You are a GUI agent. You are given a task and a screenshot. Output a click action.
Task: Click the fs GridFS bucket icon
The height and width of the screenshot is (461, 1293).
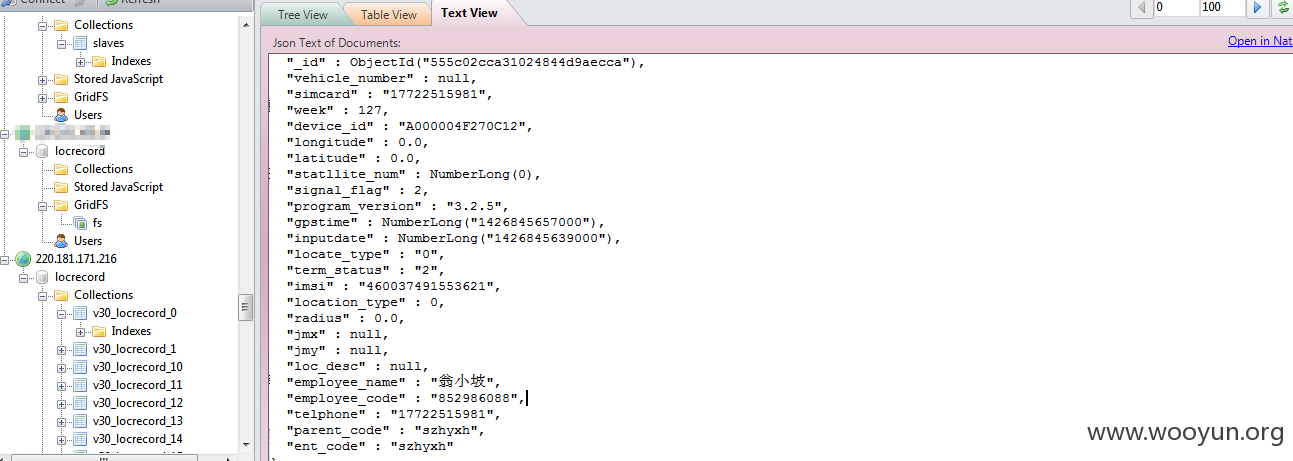[x=80, y=223]
